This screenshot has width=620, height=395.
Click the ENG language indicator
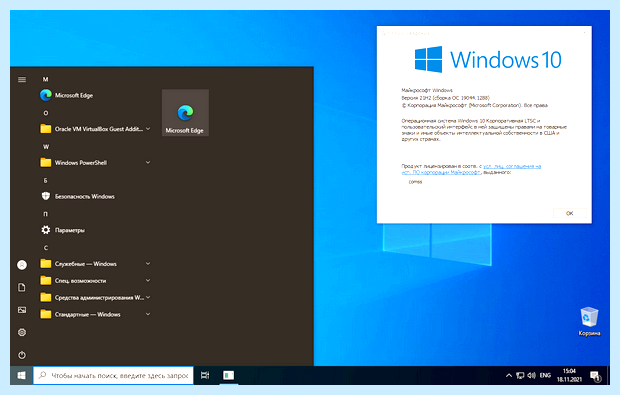point(545,375)
